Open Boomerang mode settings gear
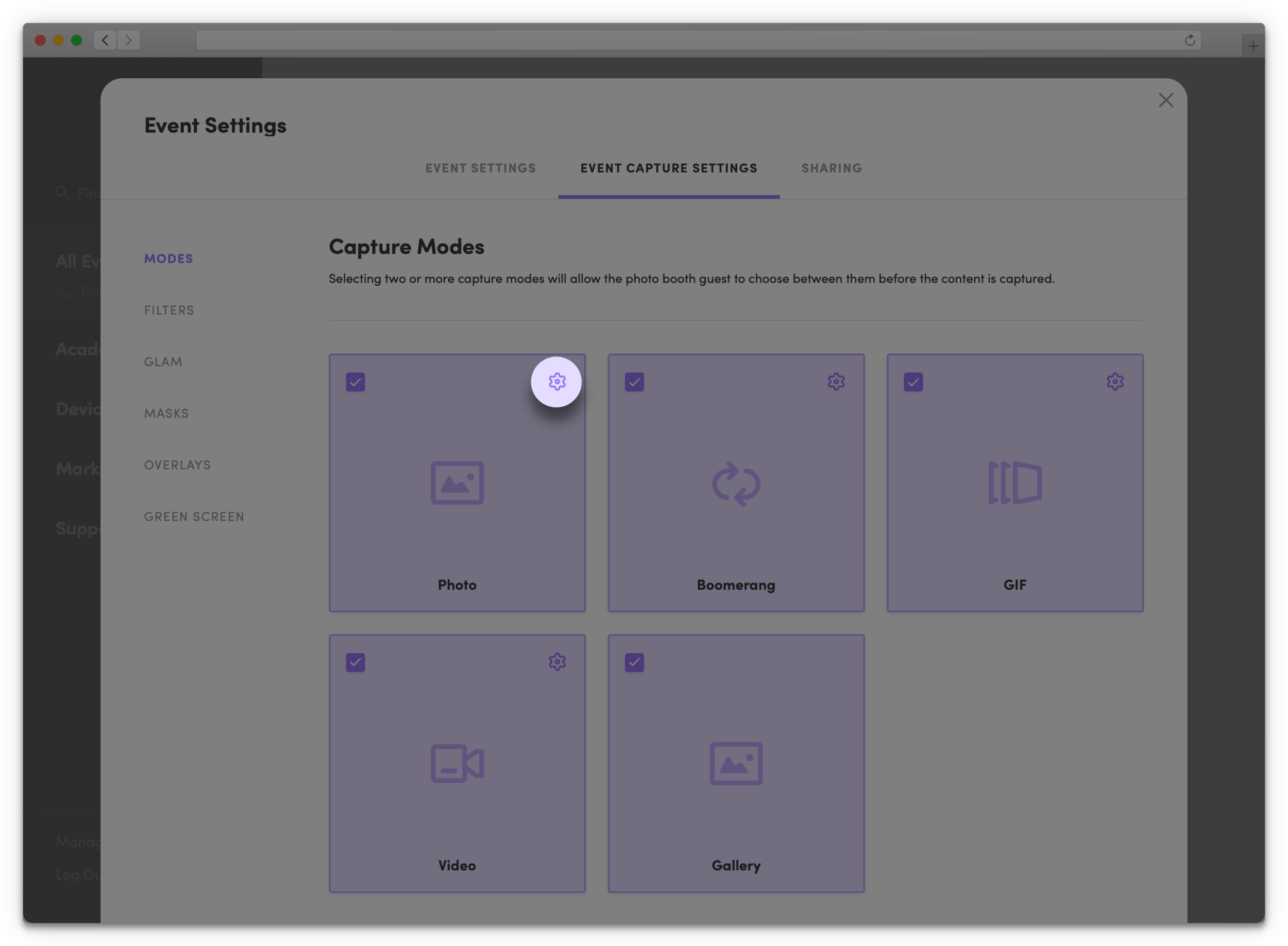 [x=836, y=382]
